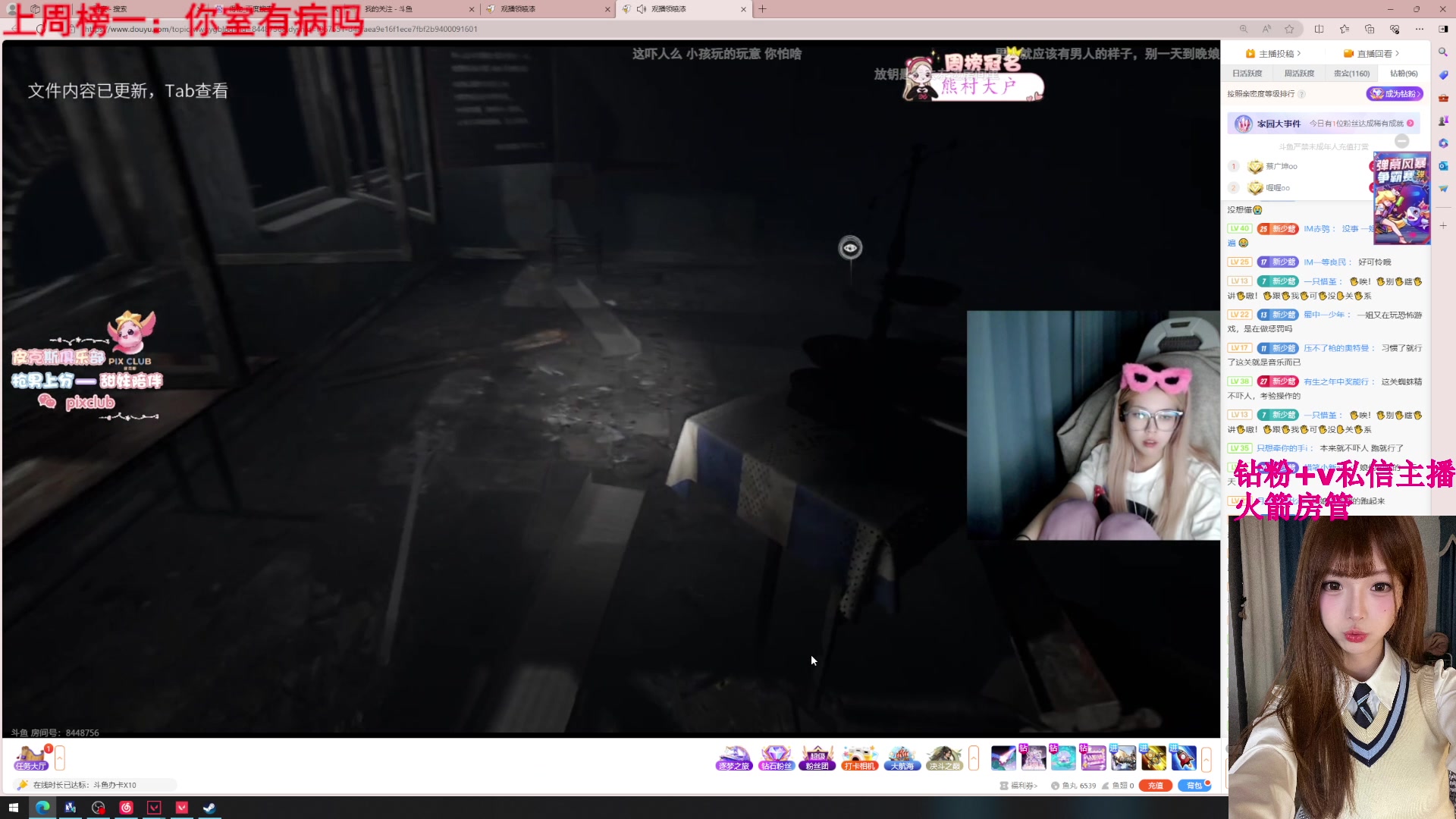The image size is (1456, 819).
Task: Open the paper plane Drop sidebar icon
Action: pyautogui.click(x=1443, y=188)
